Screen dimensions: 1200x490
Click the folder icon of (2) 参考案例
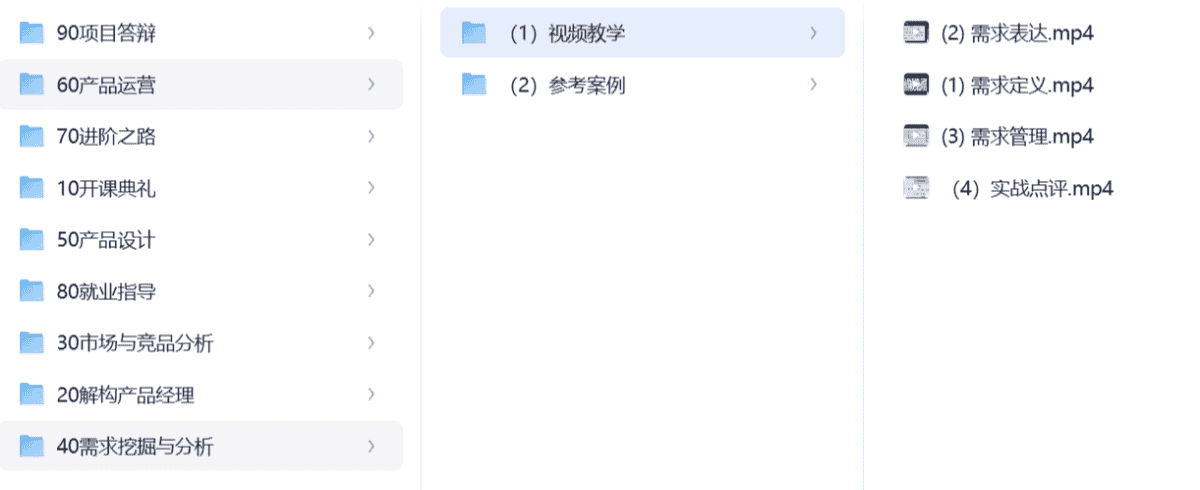(x=474, y=85)
